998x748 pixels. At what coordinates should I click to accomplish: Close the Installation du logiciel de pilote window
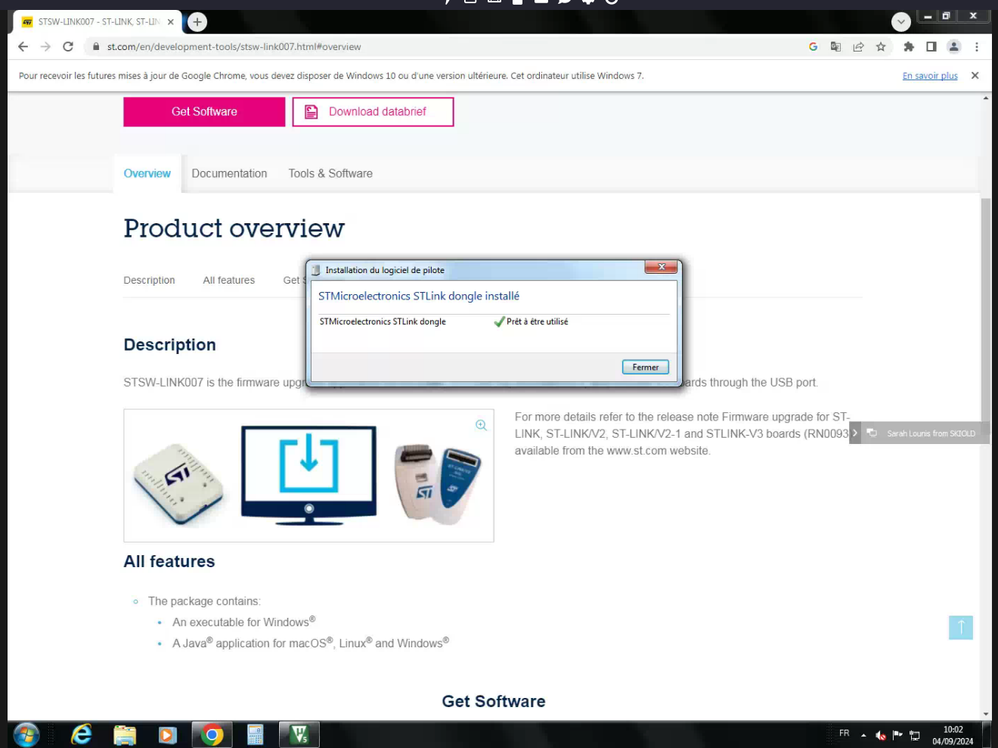click(x=661, y=267)
